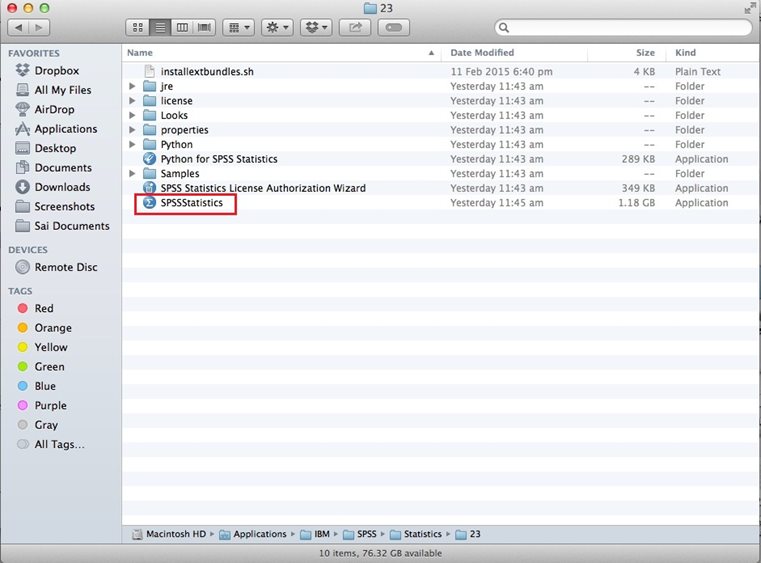Switch to column view in toolbar
This screenshot has height=563, width=761.
click(182, 27)
